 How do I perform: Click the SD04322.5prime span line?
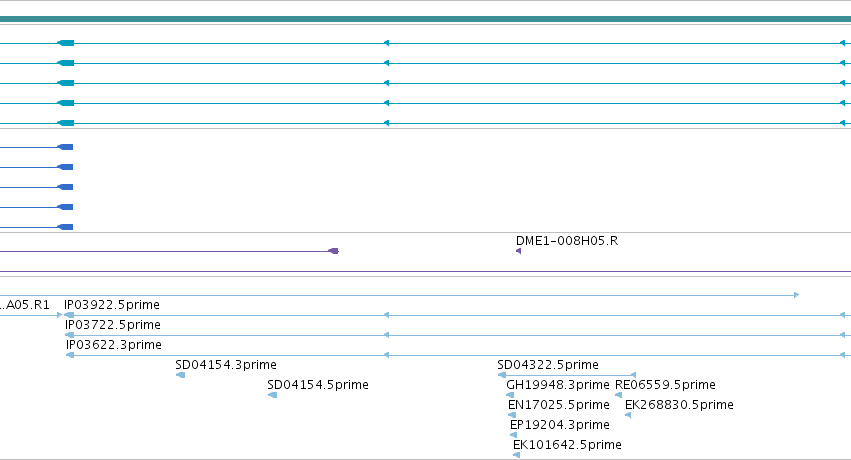(567, 375)
